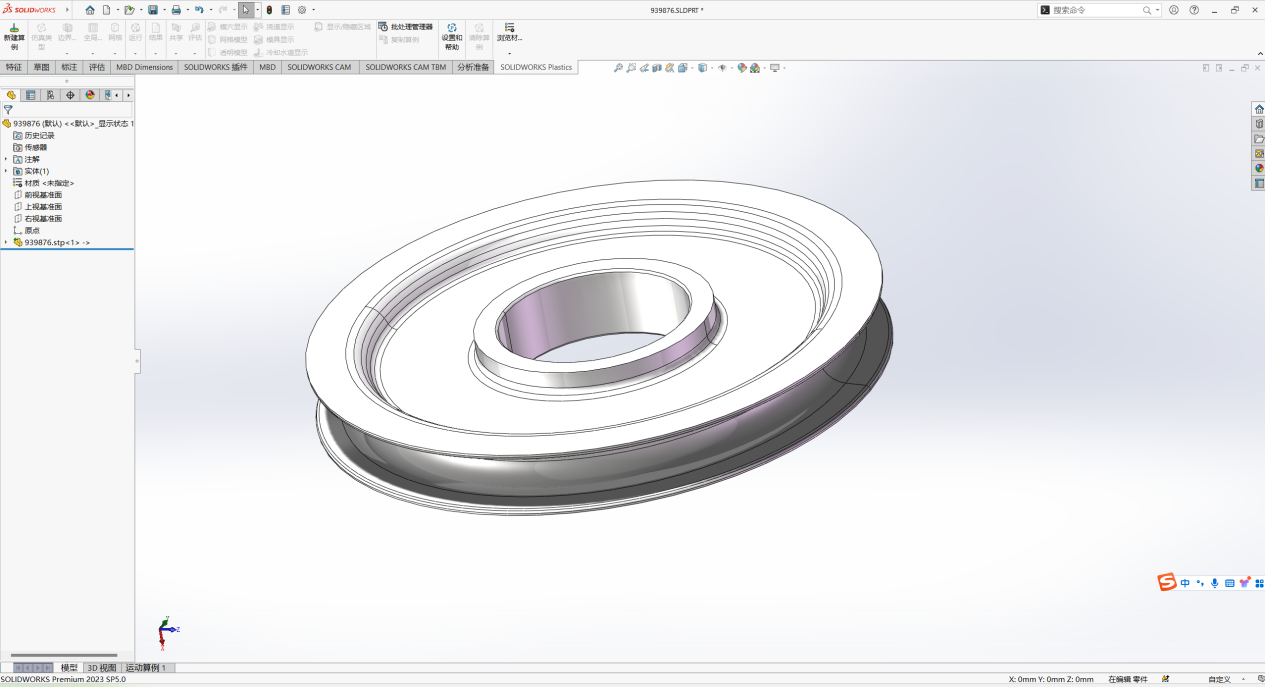Open the 浏览材... dropdown arrow
The height and width of the screenshot is (687, 1265).
tap(509, 53)
